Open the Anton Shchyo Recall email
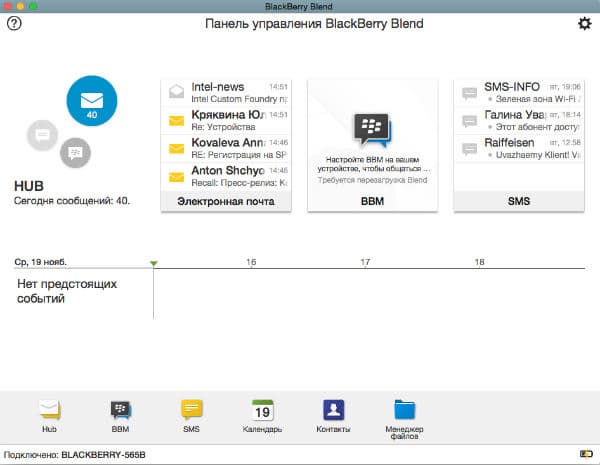This screenshot has height=465, width=600. [226, 176]
